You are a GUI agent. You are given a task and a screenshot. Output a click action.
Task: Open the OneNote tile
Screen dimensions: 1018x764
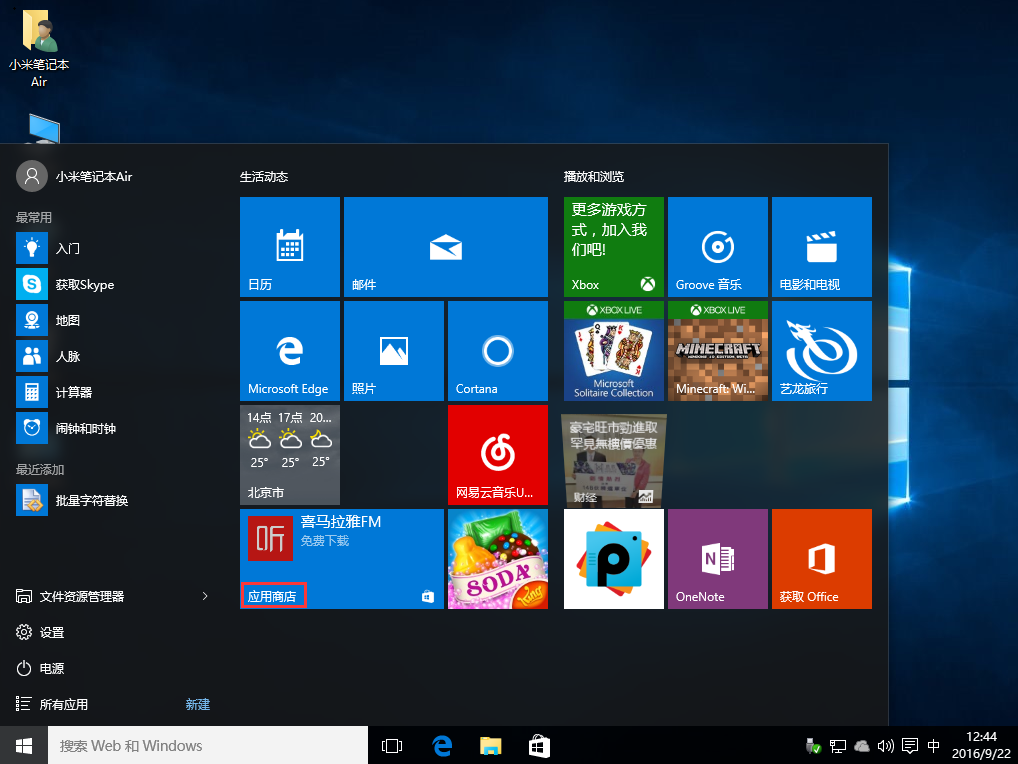717,559
